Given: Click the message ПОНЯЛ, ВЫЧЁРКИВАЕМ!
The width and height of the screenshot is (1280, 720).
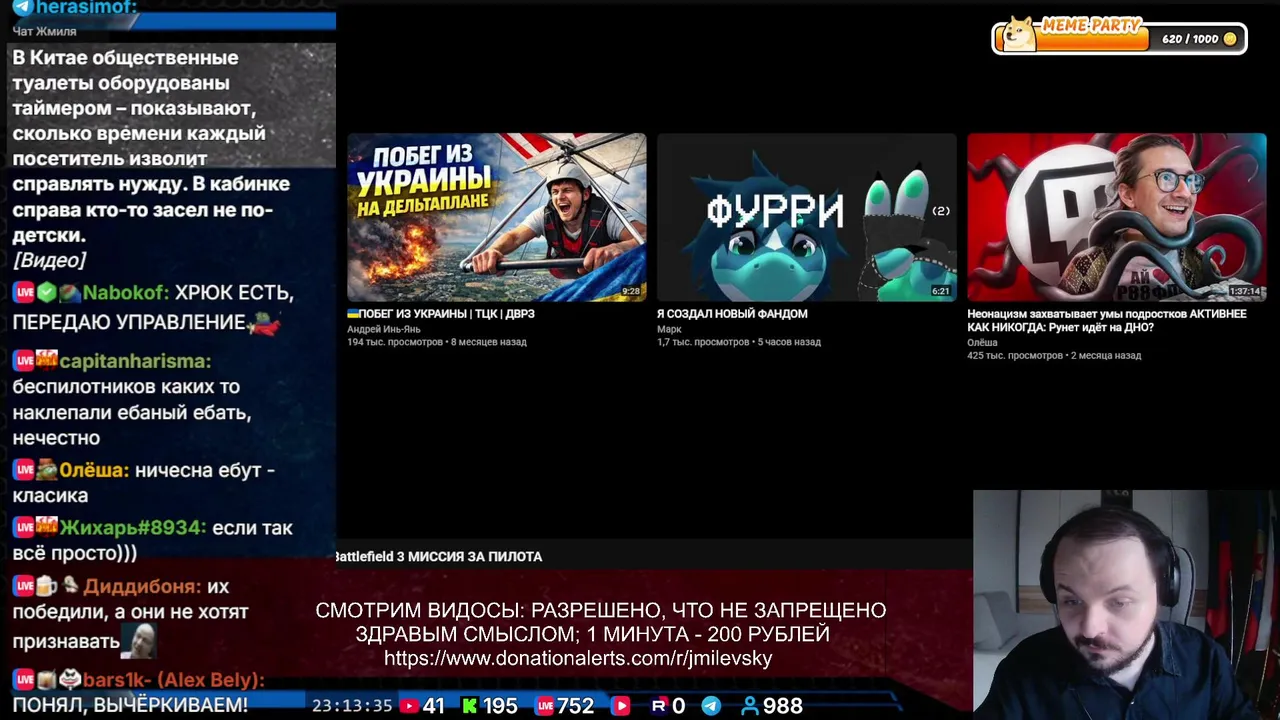Looking at the screenshot, I should [x=130, y=705].
